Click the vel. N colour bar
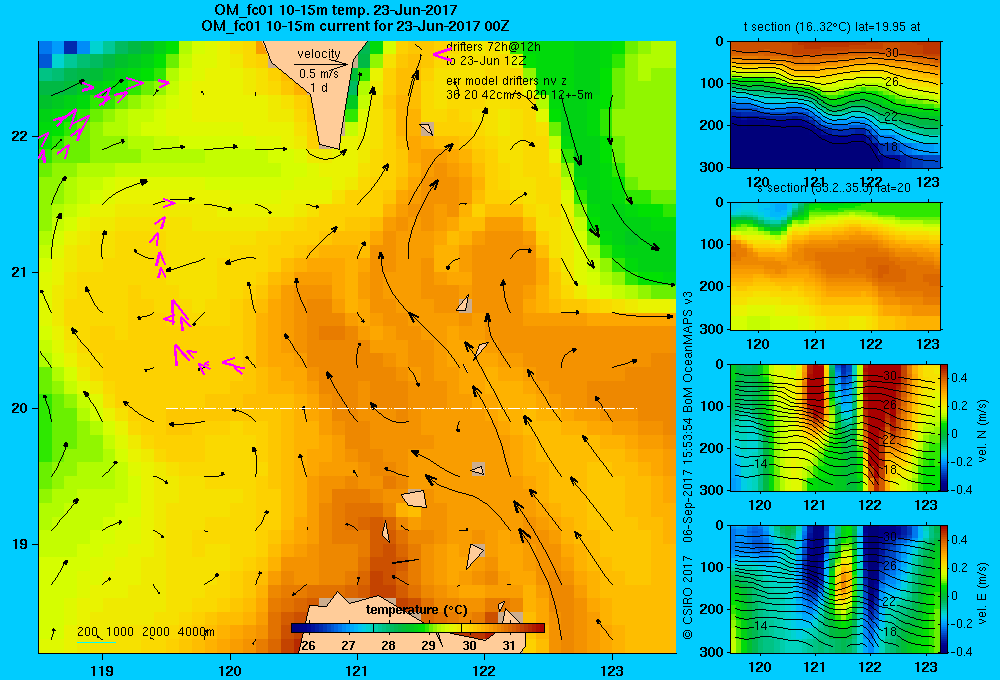Viewport: 1000px width, 680px height. click(945, 427)
